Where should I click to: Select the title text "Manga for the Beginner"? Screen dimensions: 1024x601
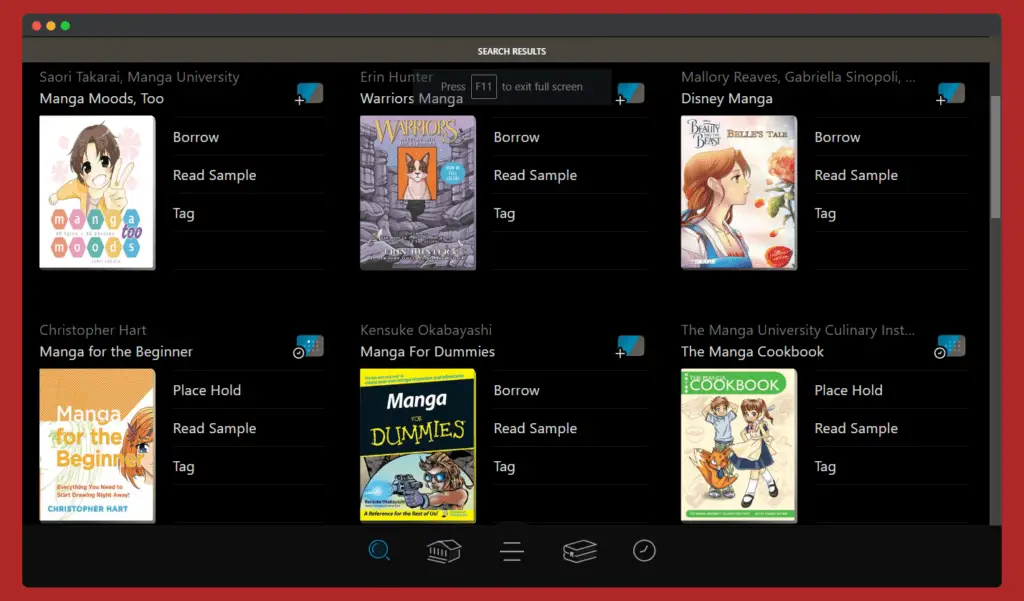pyautogui.click(x=116, y=351)
